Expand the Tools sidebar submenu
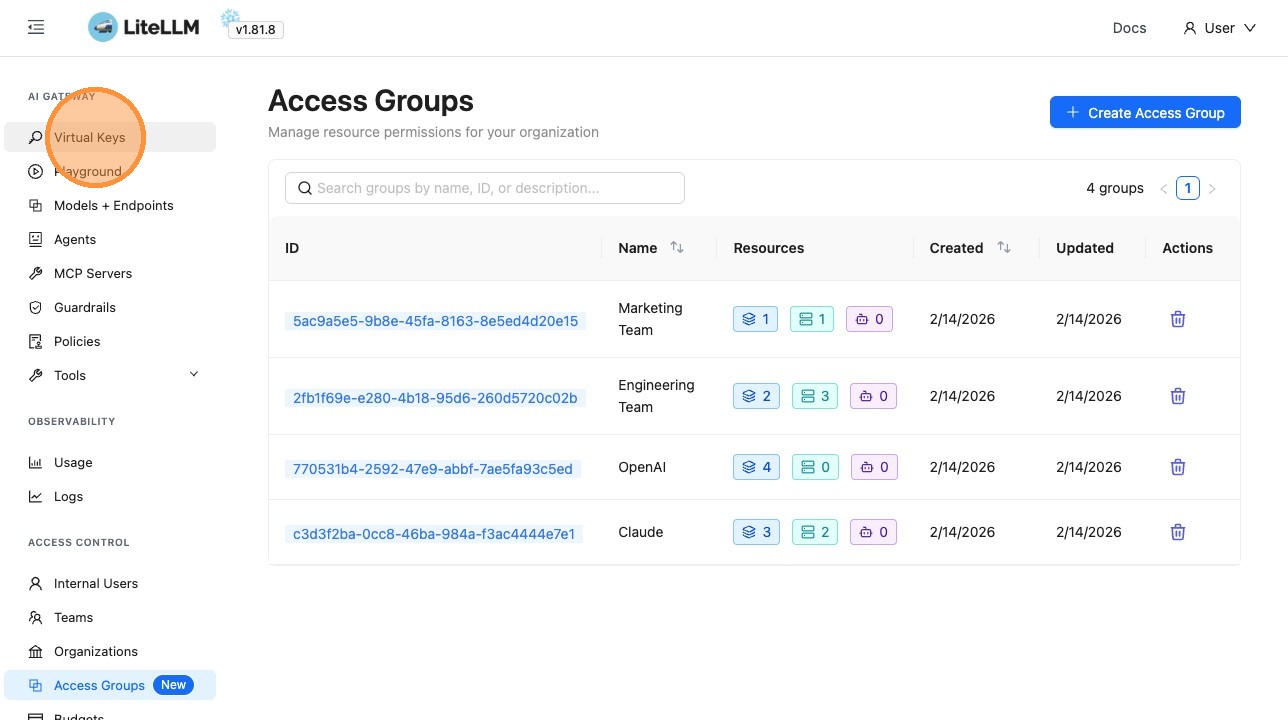Screen dimensions: 1288x720 (x=194, y=375)
